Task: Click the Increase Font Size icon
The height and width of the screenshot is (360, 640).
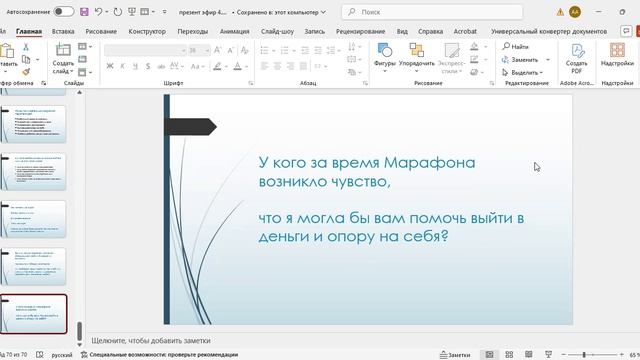Action: (x=218, y=50)
